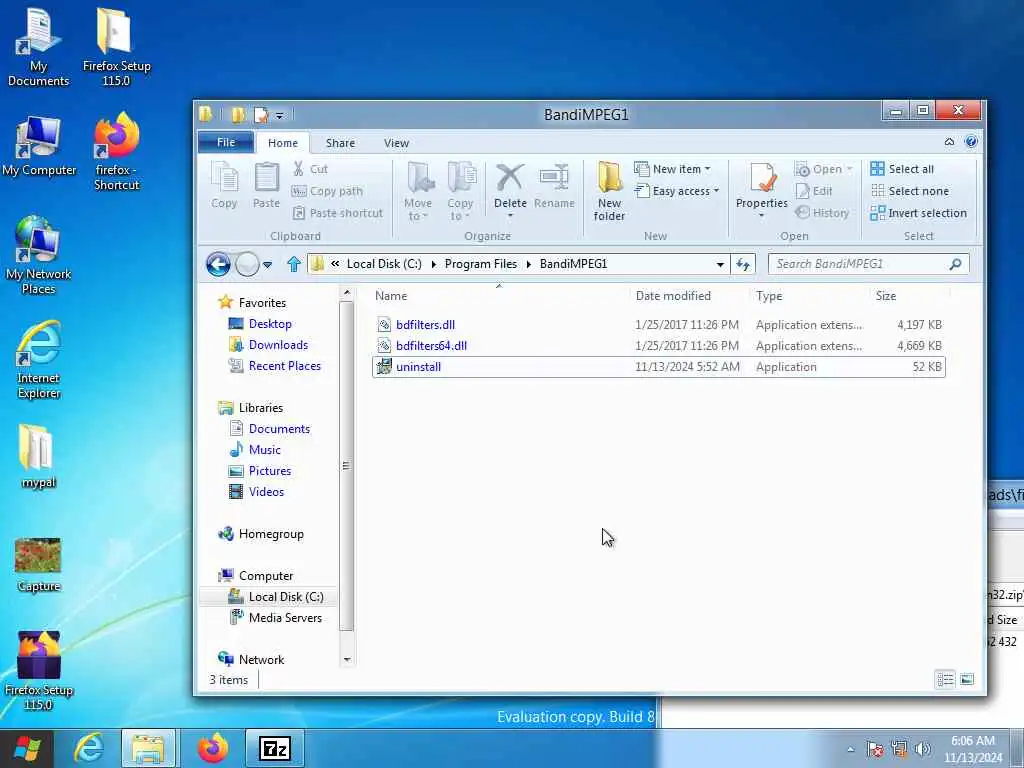The height and width of the screenshot is (768, 1024).
Task: Click the Edit item in Open group
Action: [814, 191]
